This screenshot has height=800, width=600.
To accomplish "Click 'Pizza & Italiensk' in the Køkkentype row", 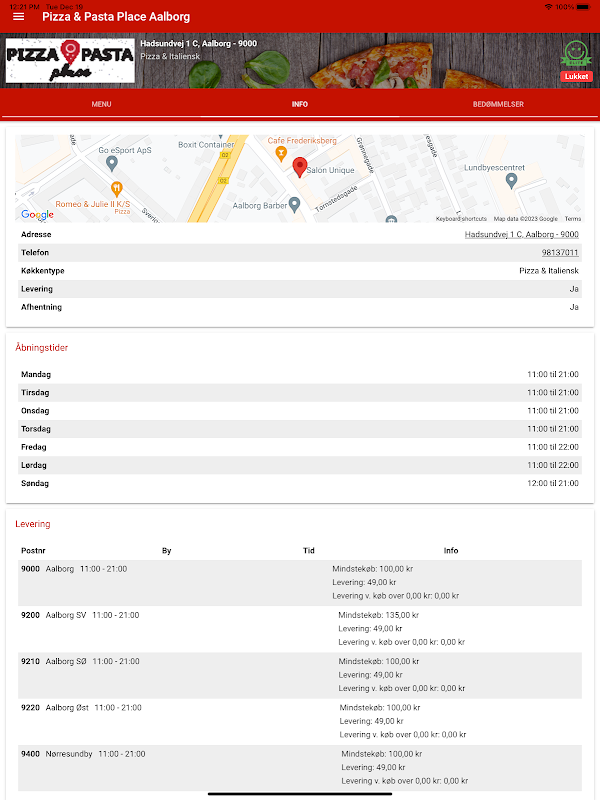I will (549, 270).
